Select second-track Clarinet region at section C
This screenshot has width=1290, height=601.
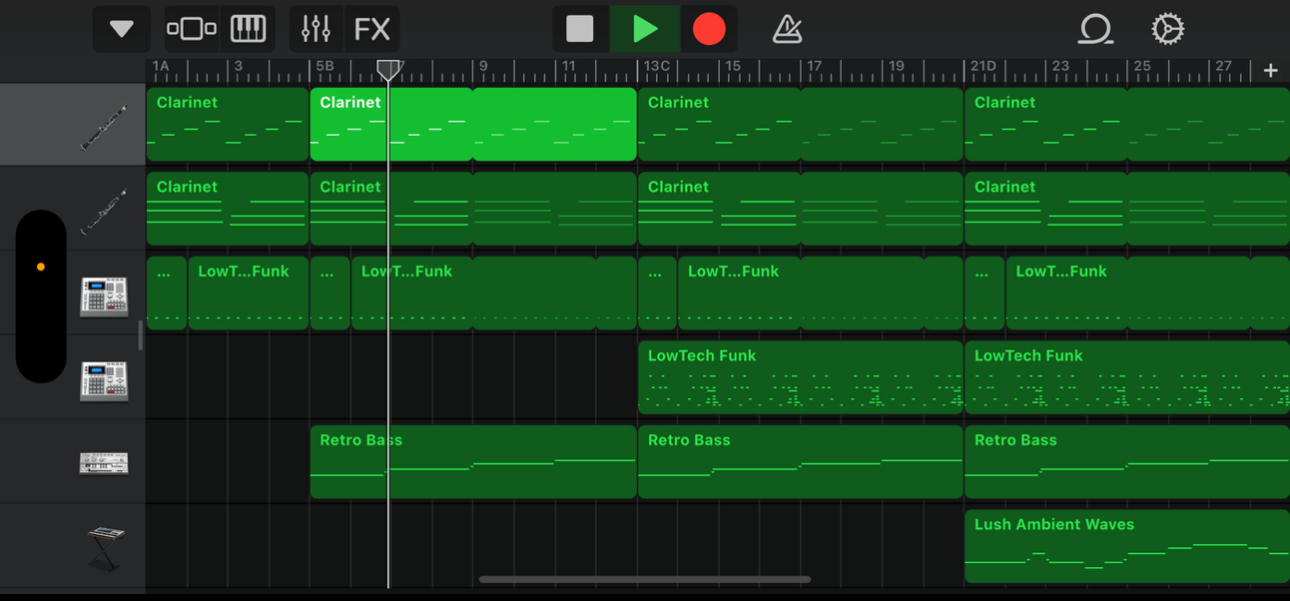(800, 209)
